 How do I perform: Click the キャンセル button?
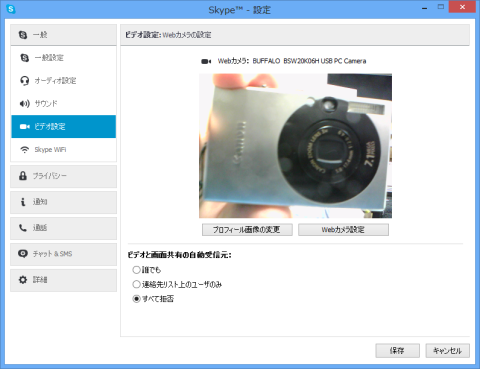point(448,351)
